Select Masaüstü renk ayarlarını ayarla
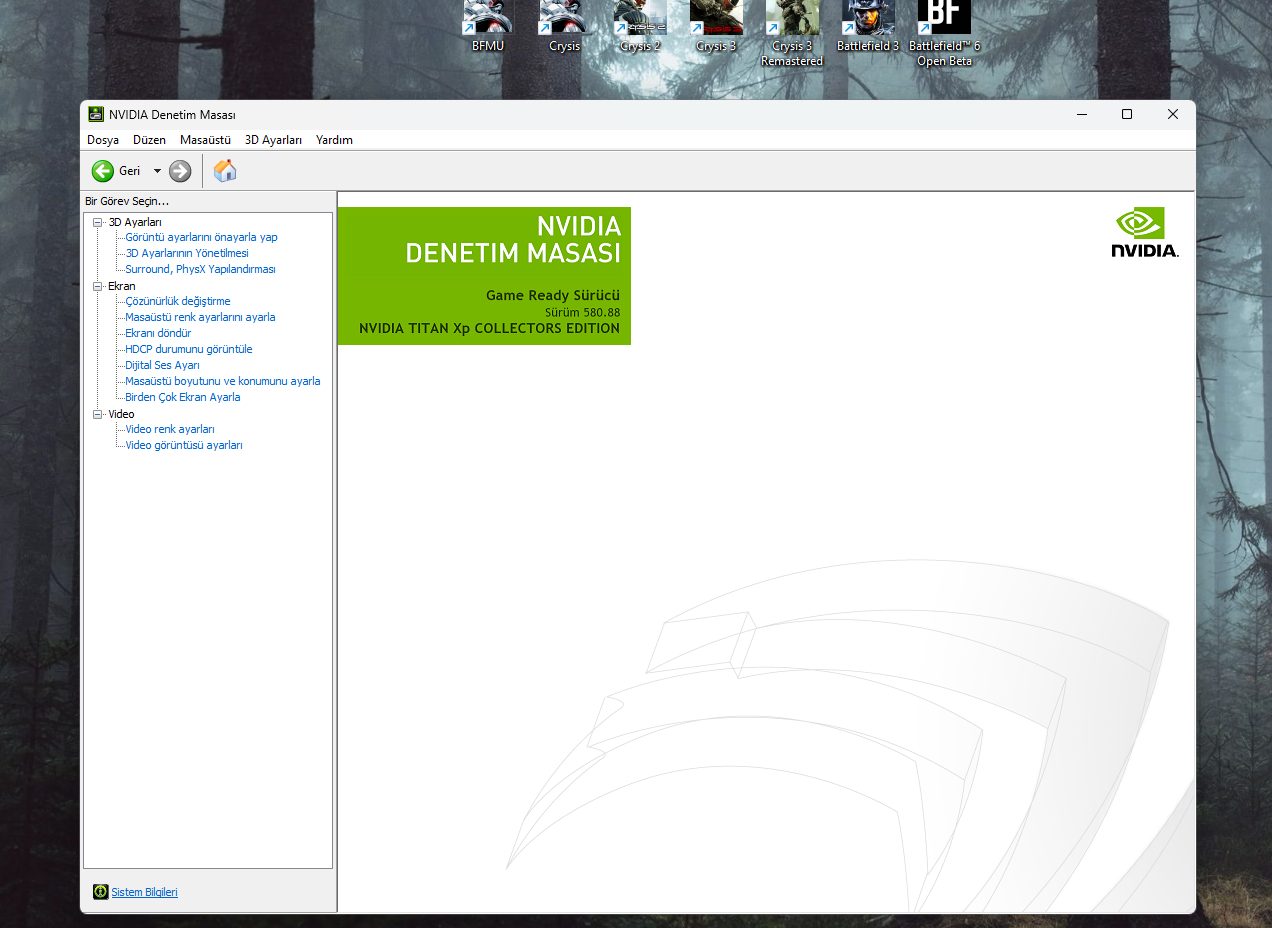Image resolution: width=1272 pixels, height=928 pixels. click(x=200, y=318)
